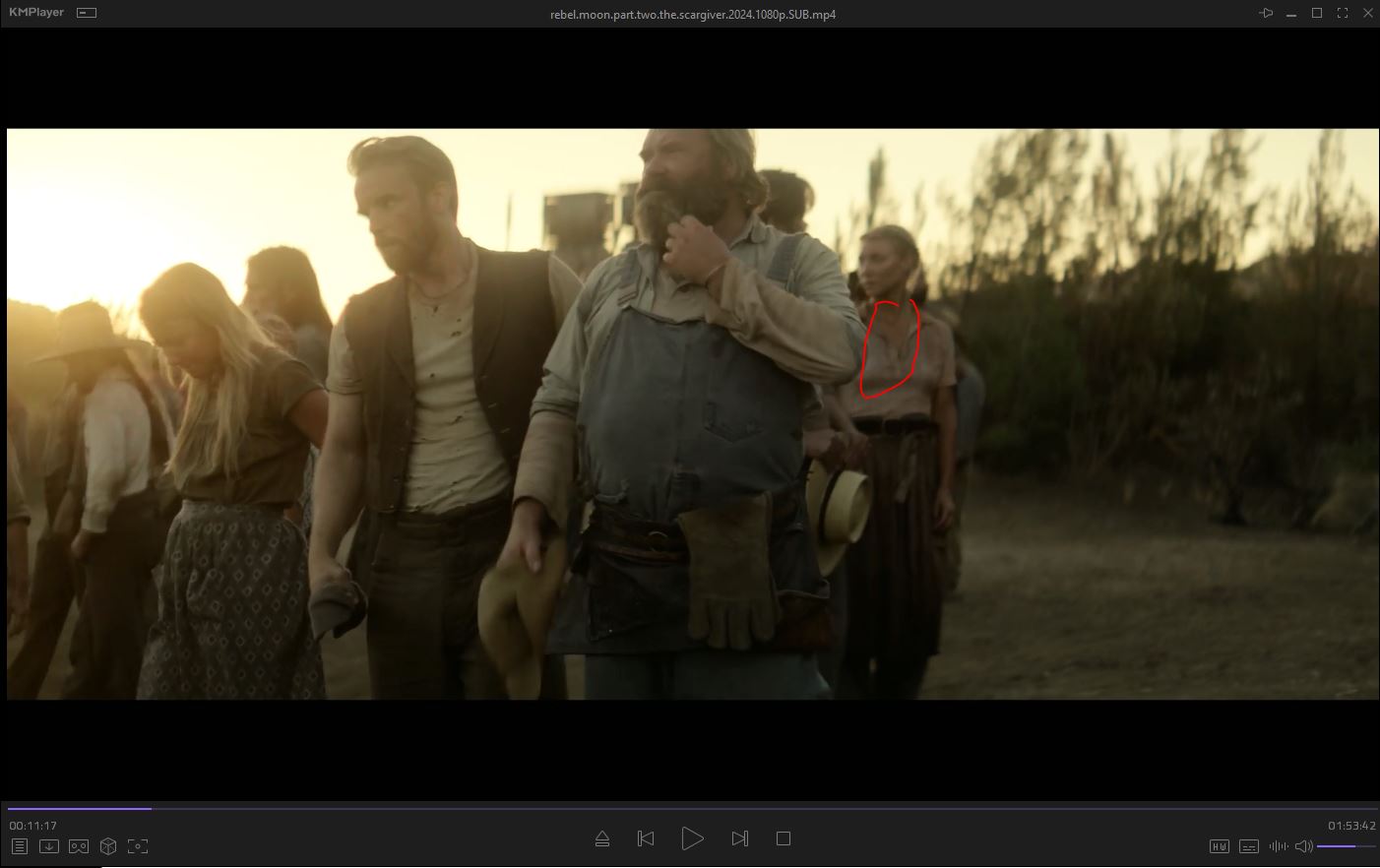Mute the speaker volume
Screen dimensions: 1380x868
(x=1303, y=846)
